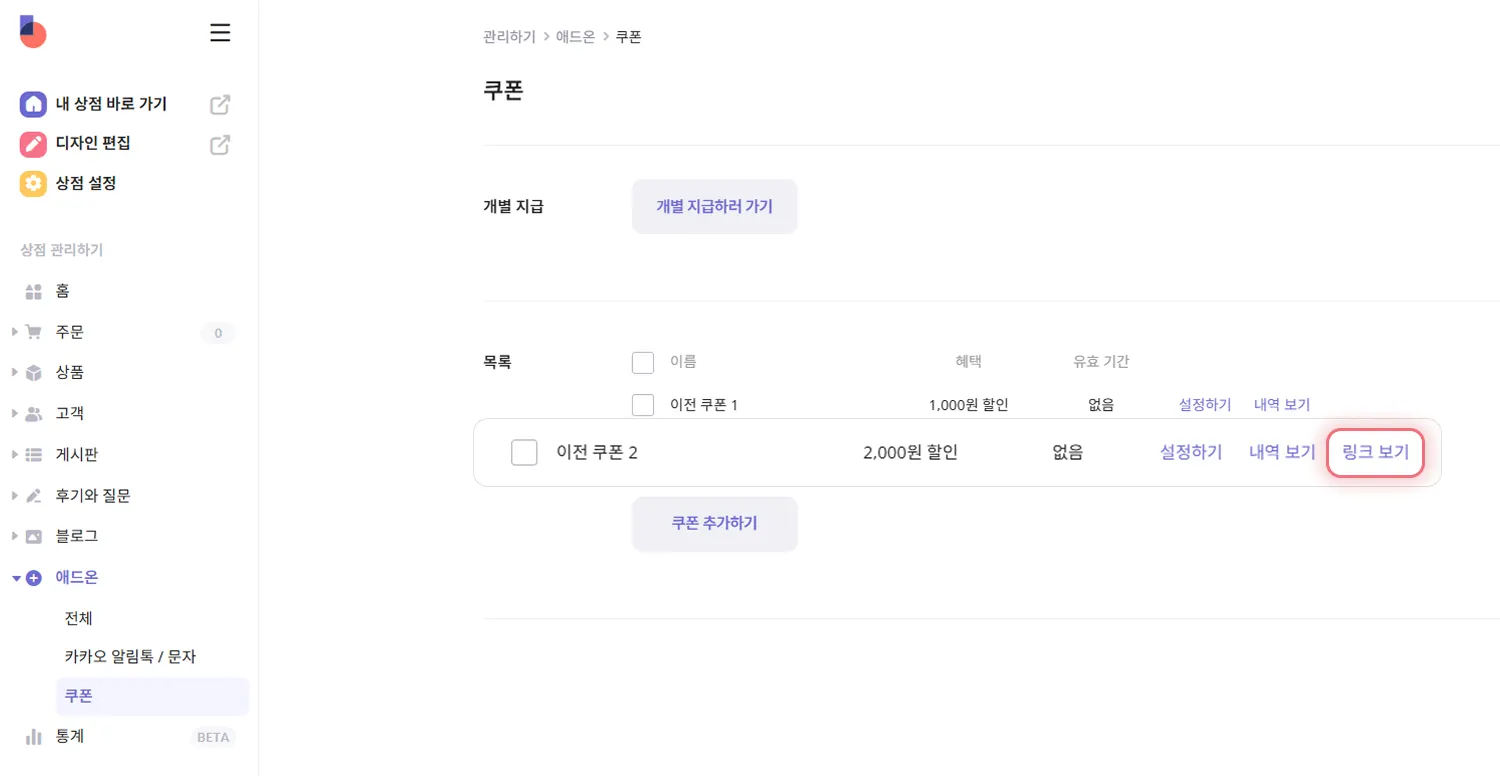Click the external link icon beside 디자인 편집
The width and height of the screenshot is (1500, 776).
tap(220, 144)
